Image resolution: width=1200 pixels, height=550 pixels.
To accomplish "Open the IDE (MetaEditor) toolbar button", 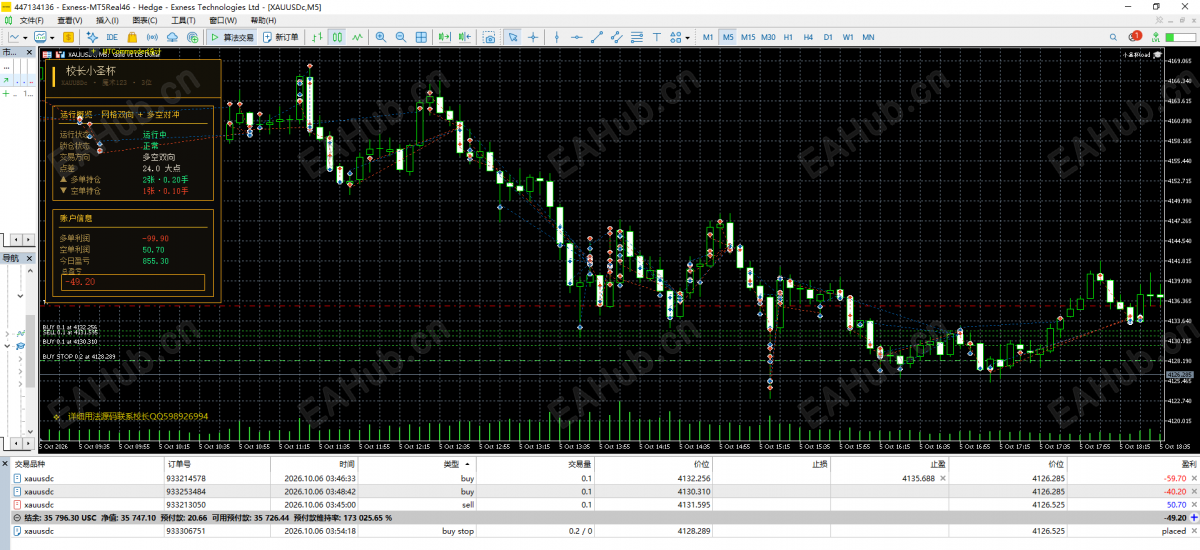I will tap(112, 37).
